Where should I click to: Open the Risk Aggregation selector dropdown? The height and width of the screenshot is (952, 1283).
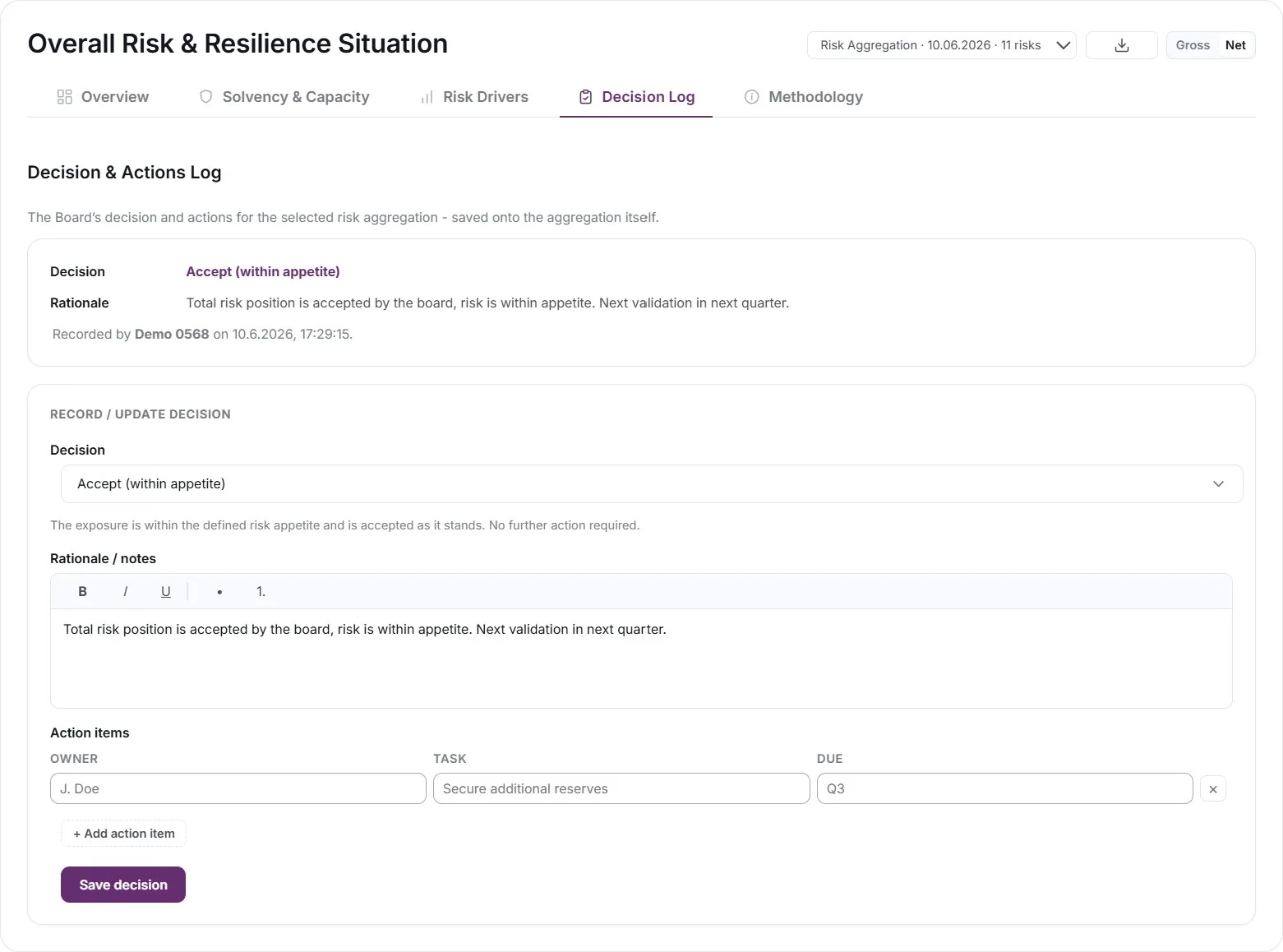click(x=942, y=45)
